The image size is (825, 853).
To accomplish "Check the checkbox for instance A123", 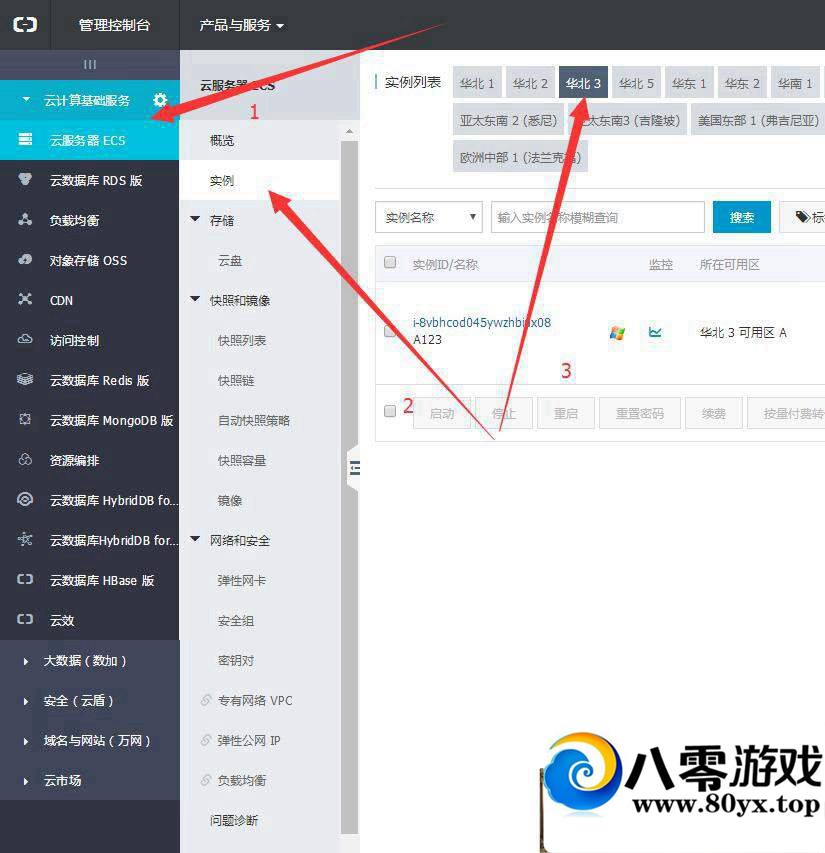I will (x=389, y=331).
